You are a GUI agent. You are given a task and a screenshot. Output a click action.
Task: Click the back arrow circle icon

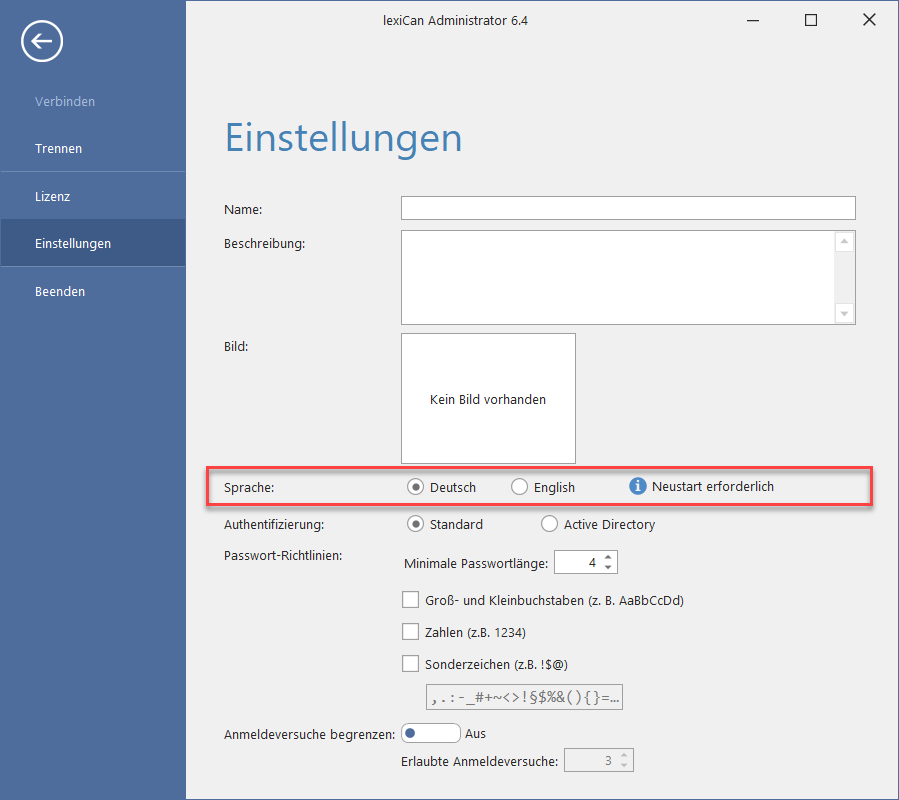point(42,41)
